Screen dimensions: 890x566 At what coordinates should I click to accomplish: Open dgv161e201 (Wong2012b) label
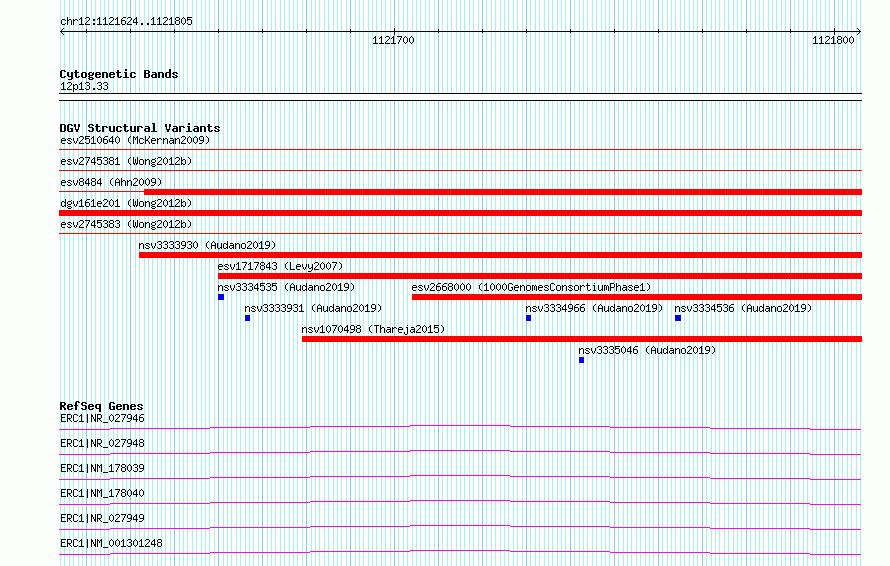pyautogui.click(x=126, y=203)
